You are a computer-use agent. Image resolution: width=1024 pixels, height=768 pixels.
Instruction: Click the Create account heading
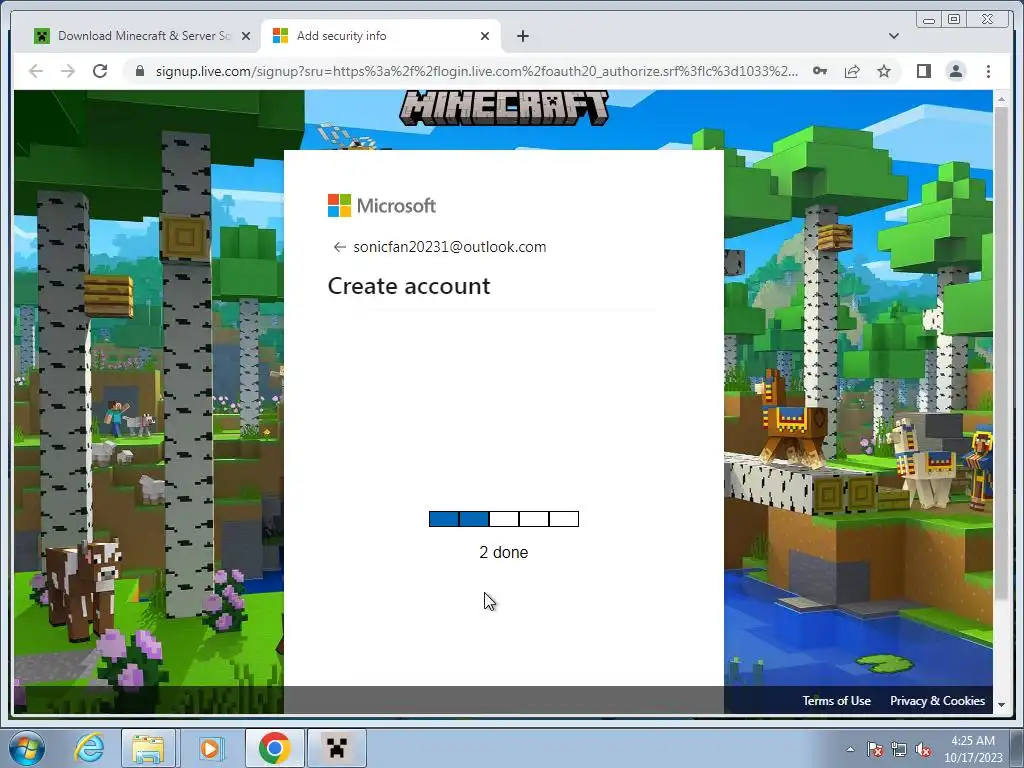coord(409,286)
